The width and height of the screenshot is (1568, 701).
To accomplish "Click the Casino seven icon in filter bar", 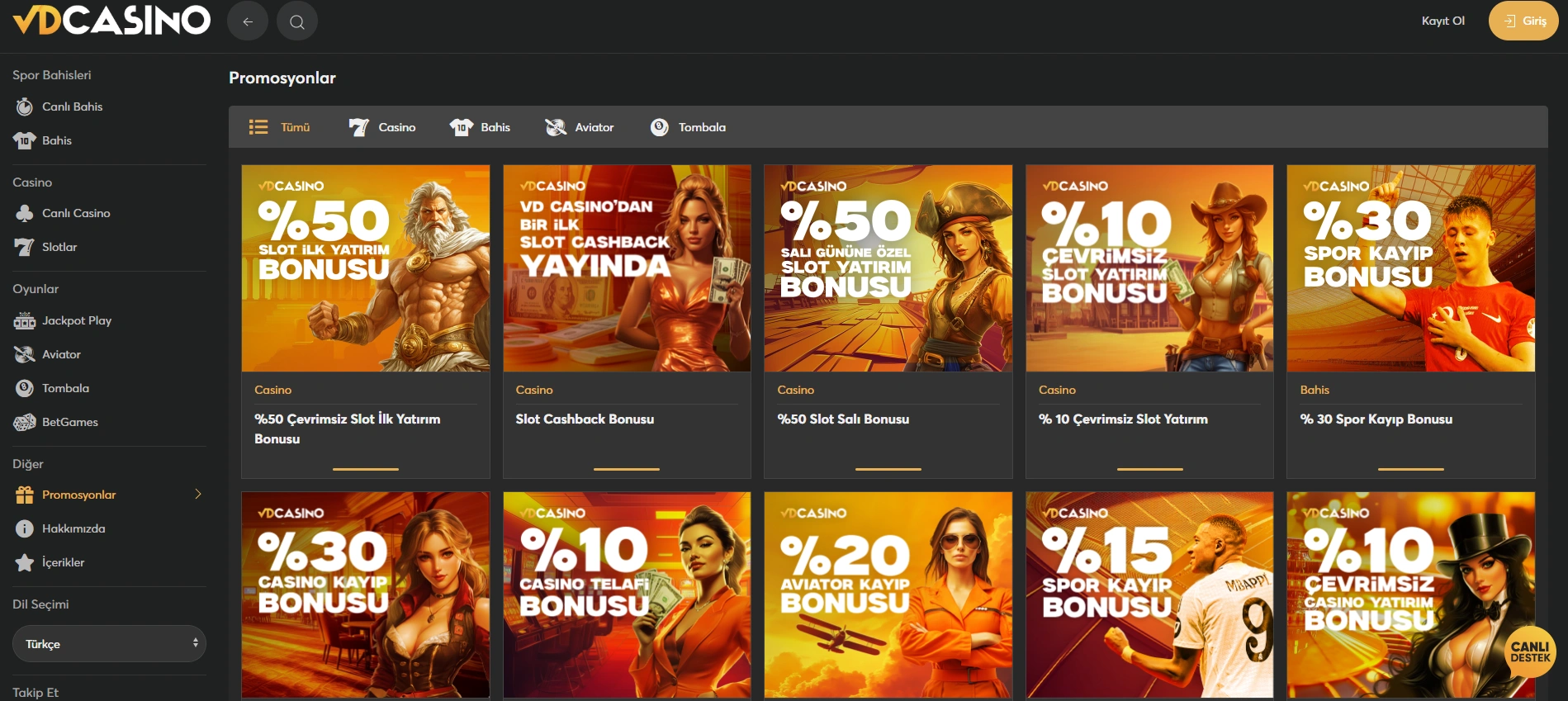I will pos(358,127).
